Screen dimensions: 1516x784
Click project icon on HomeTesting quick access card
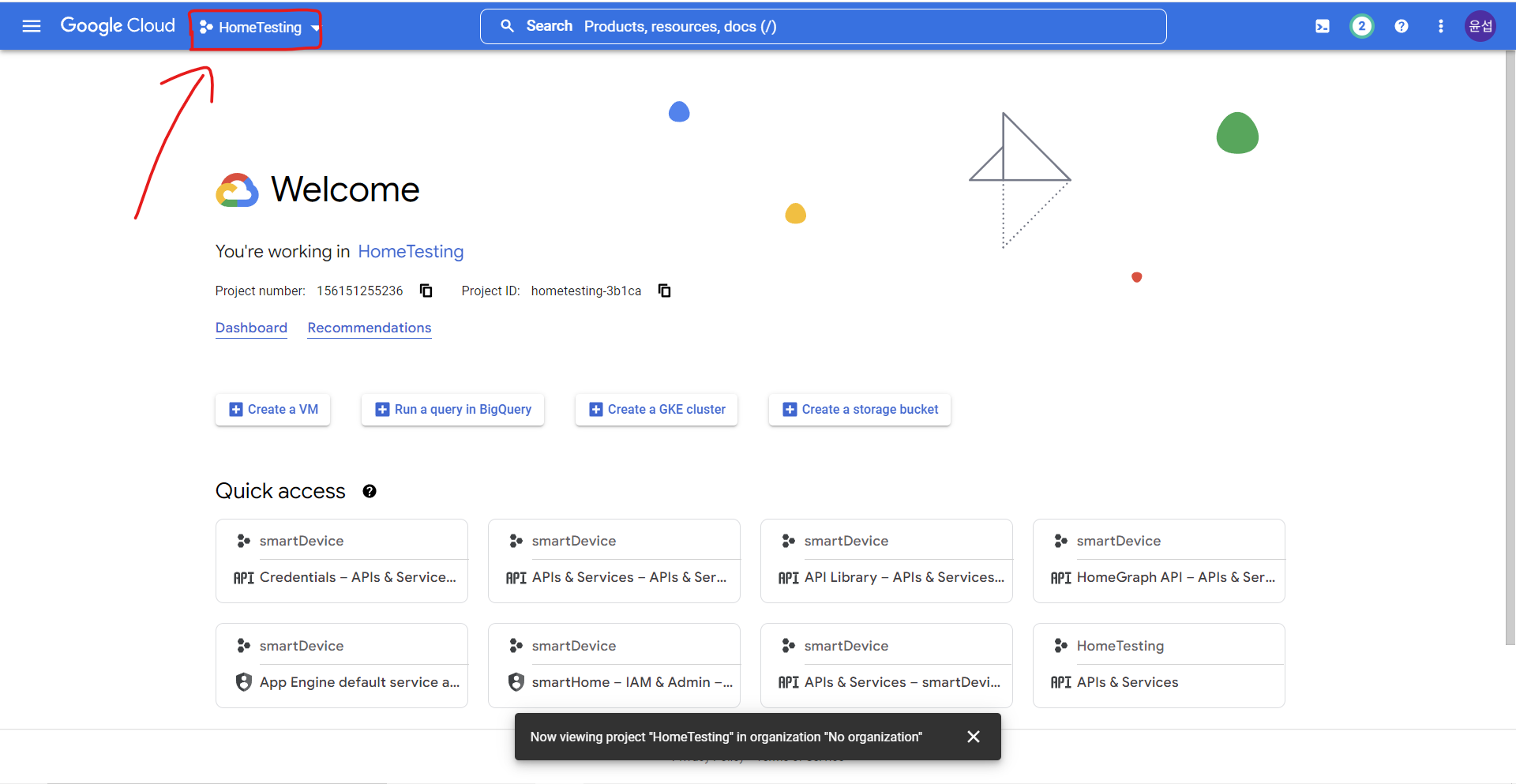coord(1061,646)
